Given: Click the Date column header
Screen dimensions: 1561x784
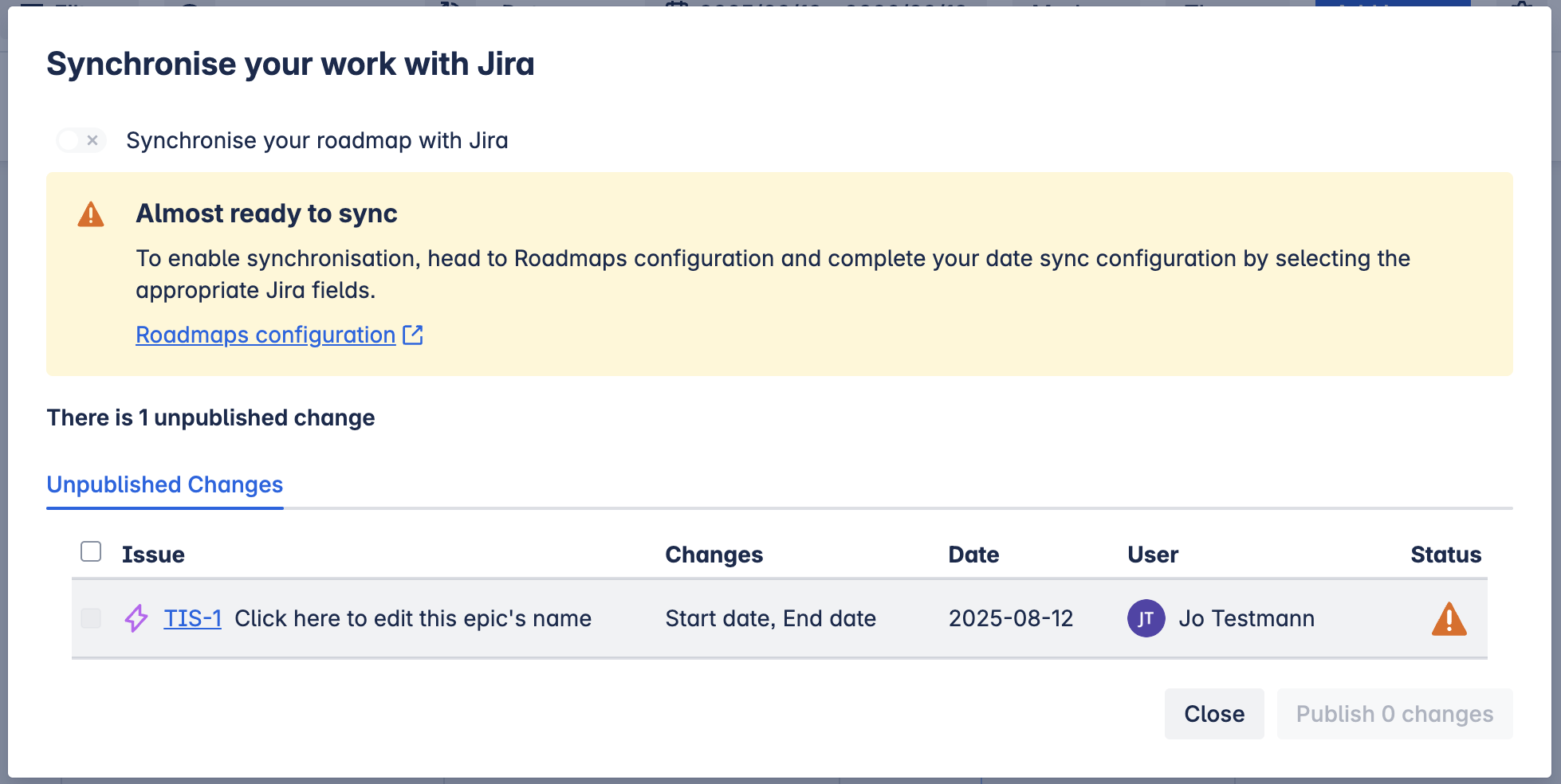Looking at the screenshot, I should 973,555.
